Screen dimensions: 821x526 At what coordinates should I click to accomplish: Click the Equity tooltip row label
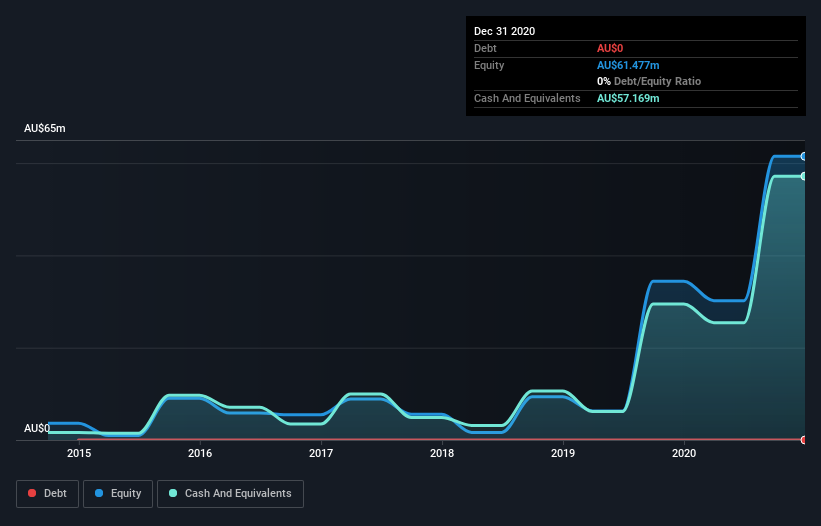coord(489,65)
